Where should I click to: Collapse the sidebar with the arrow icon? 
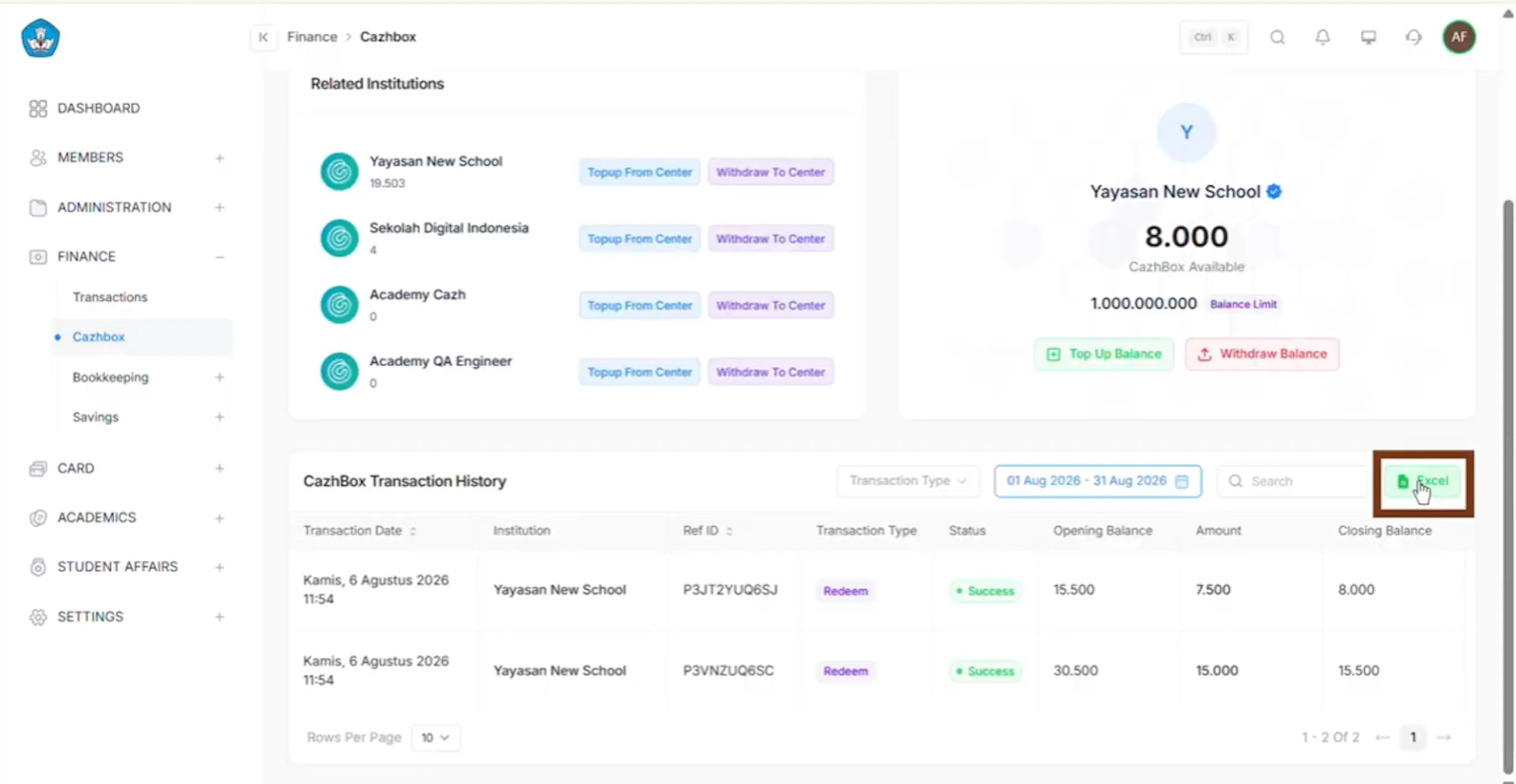click(x=263, y=37)
